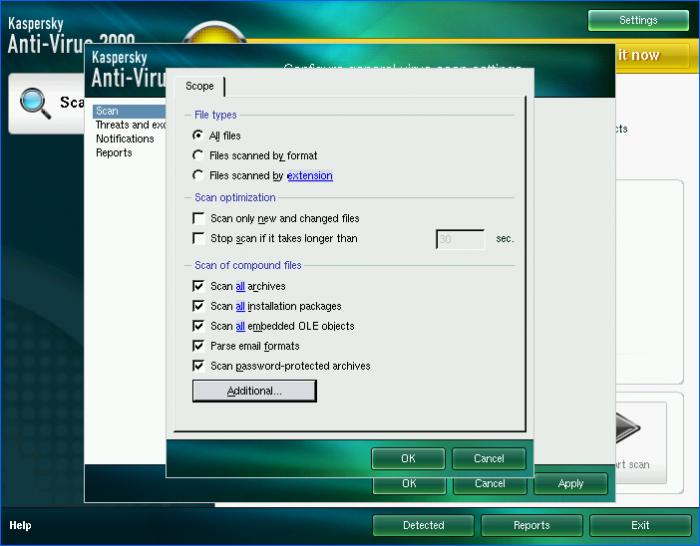Click the seconds timeout input field
The image size is (700, 546).
click(x=460, y=239)
